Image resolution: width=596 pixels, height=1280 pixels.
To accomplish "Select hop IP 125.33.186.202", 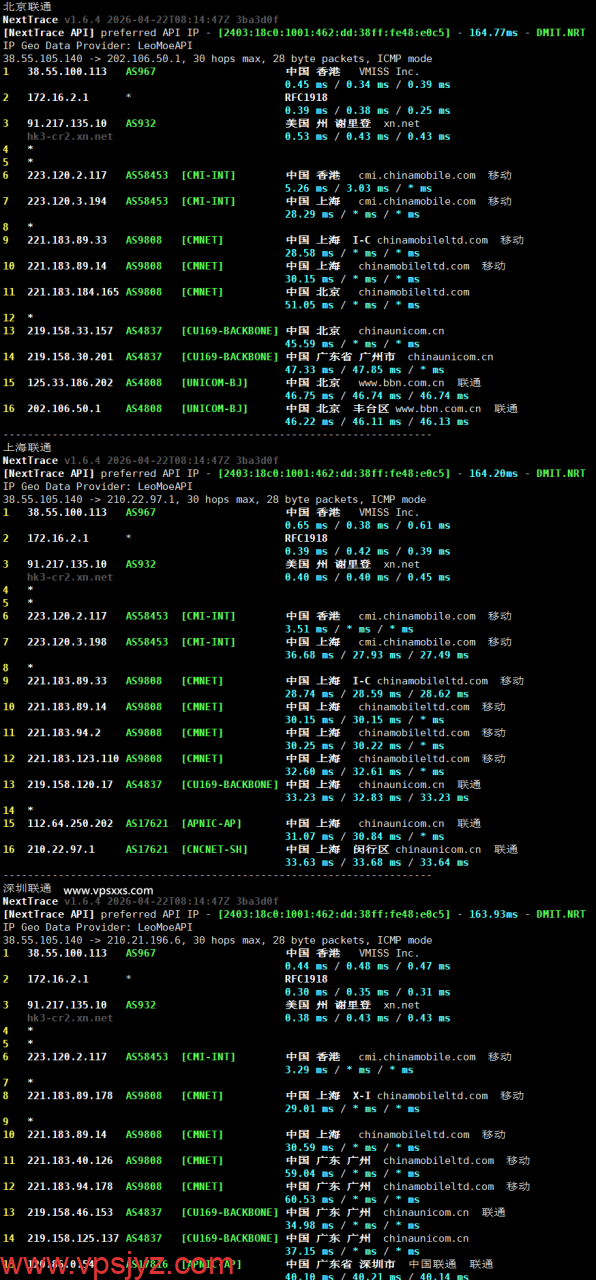I will pos(70,383).
